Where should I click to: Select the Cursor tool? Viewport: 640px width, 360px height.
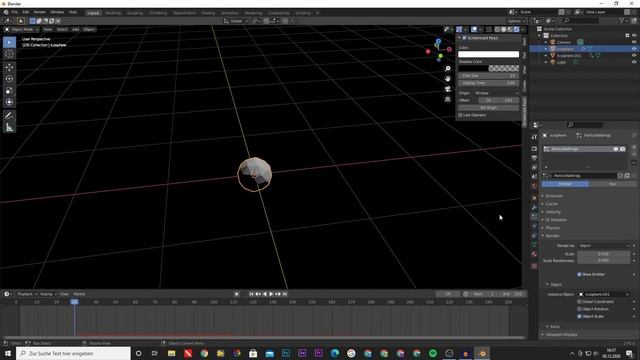(x=9, y=53)
